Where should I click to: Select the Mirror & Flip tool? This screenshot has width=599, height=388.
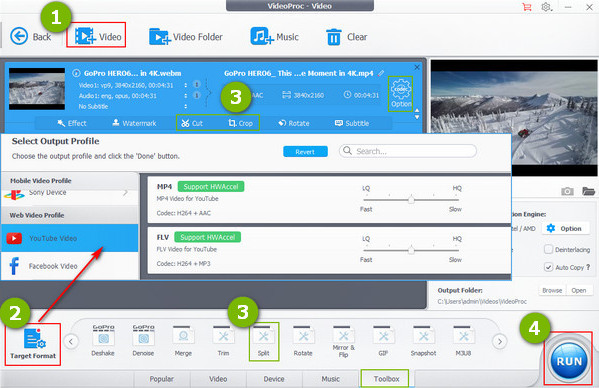pyautogui.click(x=343, y=342)
